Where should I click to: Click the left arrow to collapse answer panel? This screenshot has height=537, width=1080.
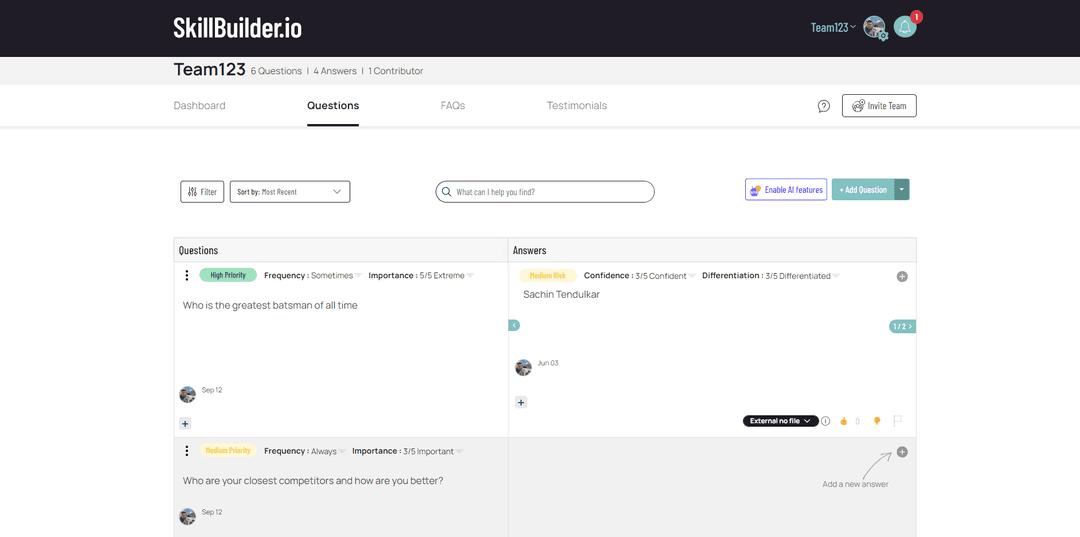514,325
